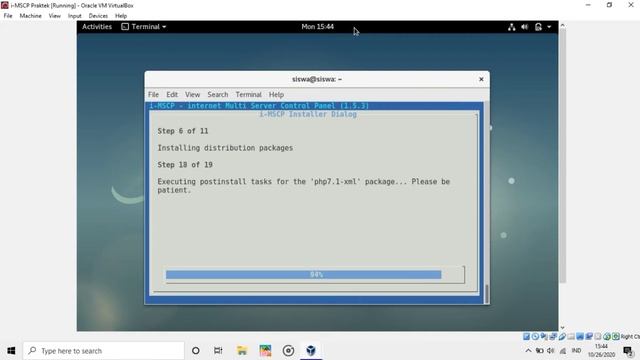Image resolution: width=640 pixels, height=360 pixels.
Task: Click the VirtualBox network adapters status icon
Action: click(x=553, y=336)
